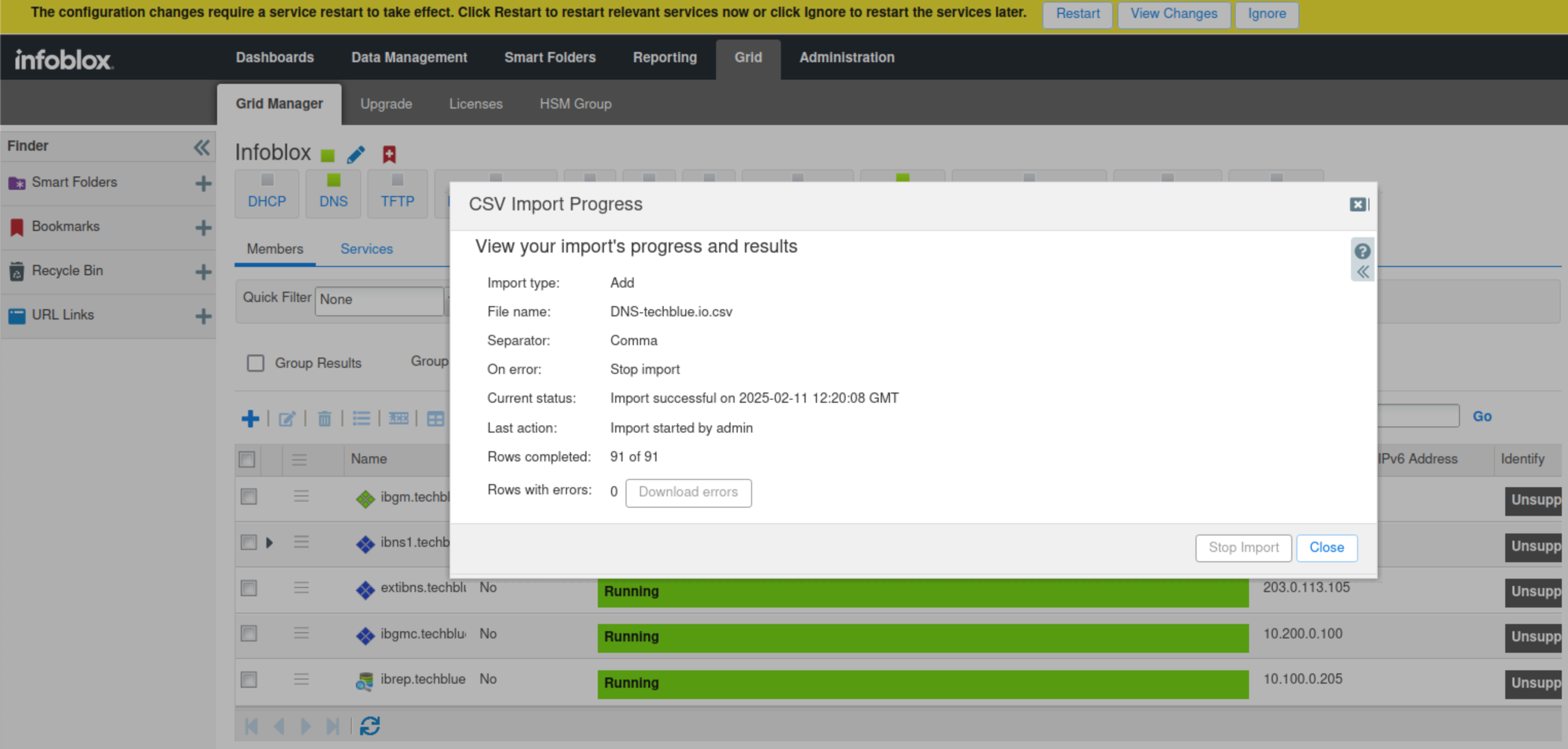Collapse the Finder panel
The width and height of the screenshot is (1568, 749).
pos(202,147)
